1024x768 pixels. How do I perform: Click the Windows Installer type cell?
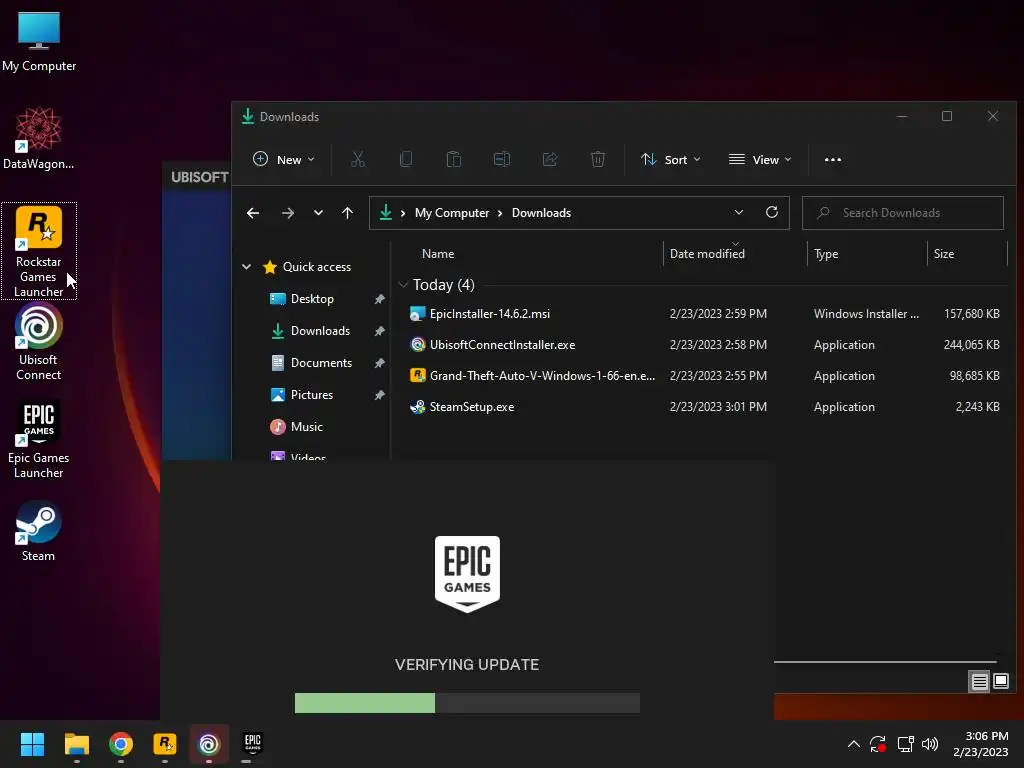(x=866, y=313)
